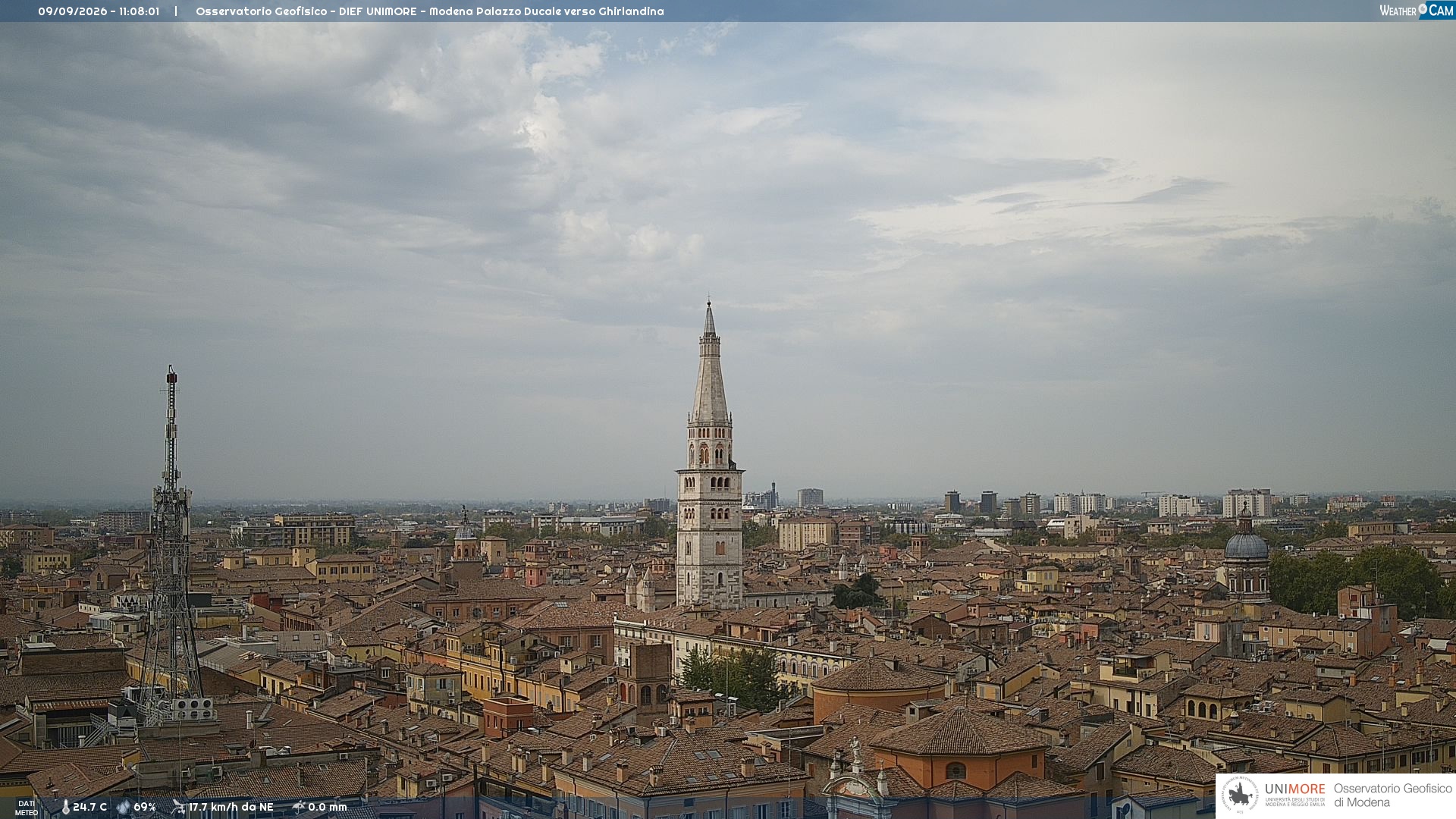
Task: Click the 17.7 km/h da NE wind reading
Action: click(231, 808)
